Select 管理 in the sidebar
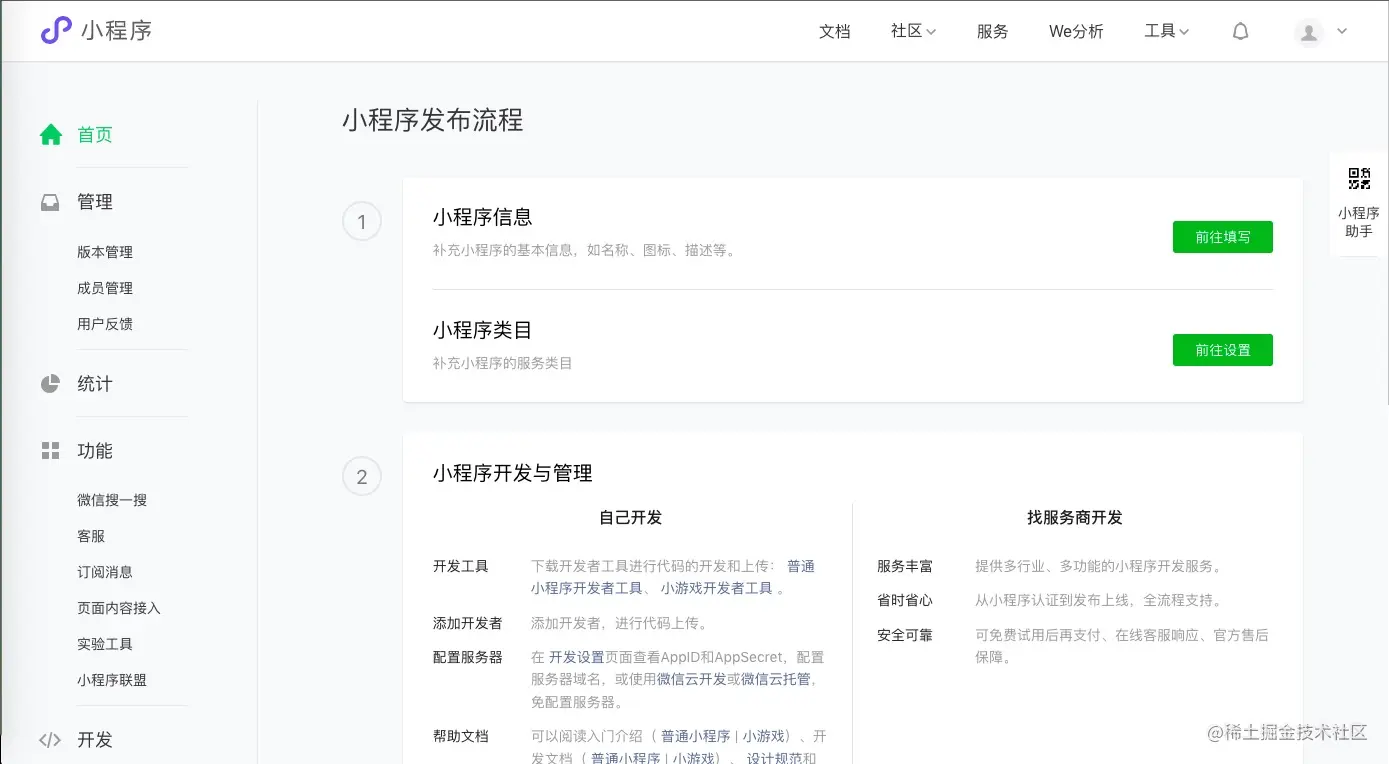The width and height of the screenshot is (1389, 764). coord(95,202)
